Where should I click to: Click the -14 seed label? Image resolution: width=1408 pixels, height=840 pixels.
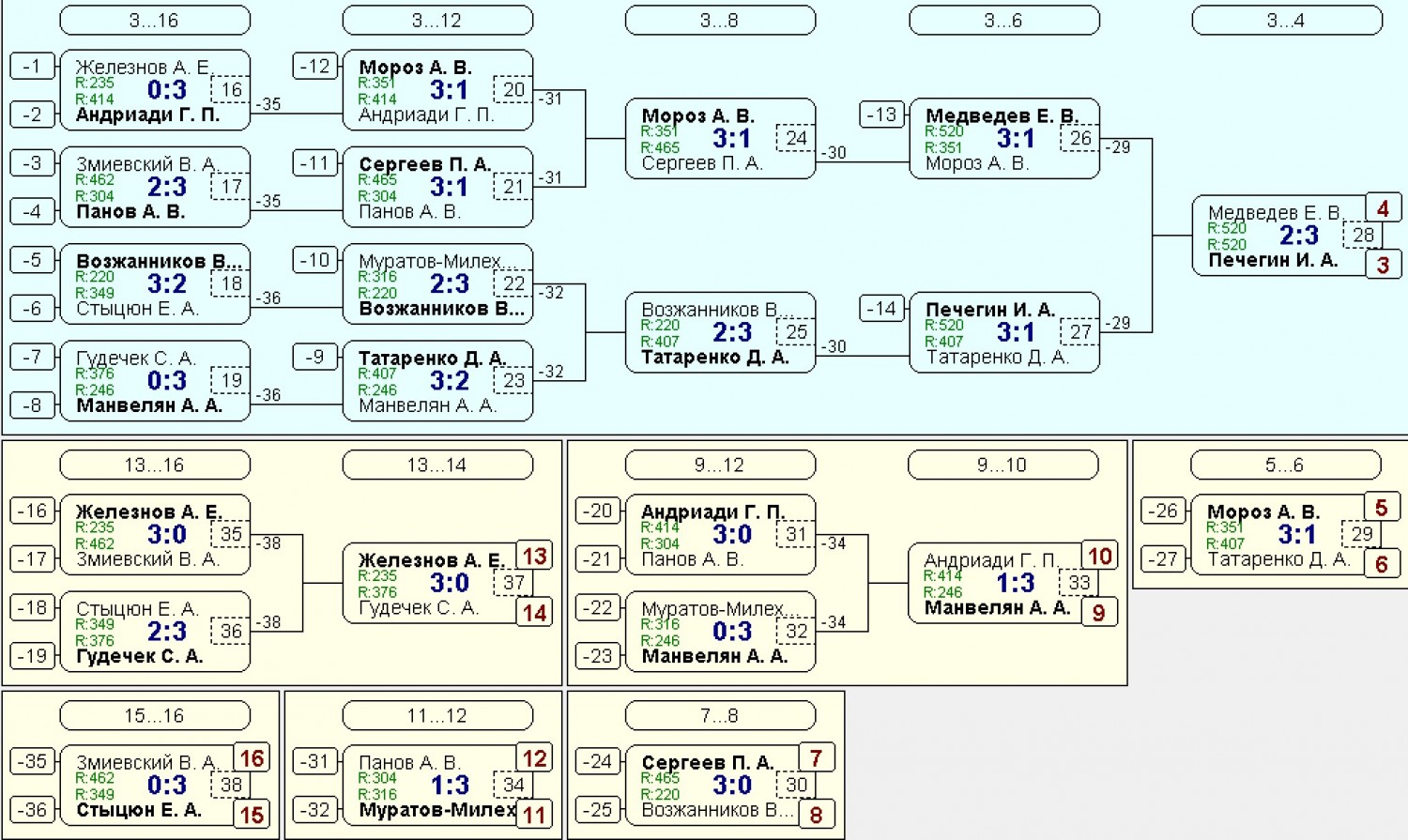(x=882, y=308)
